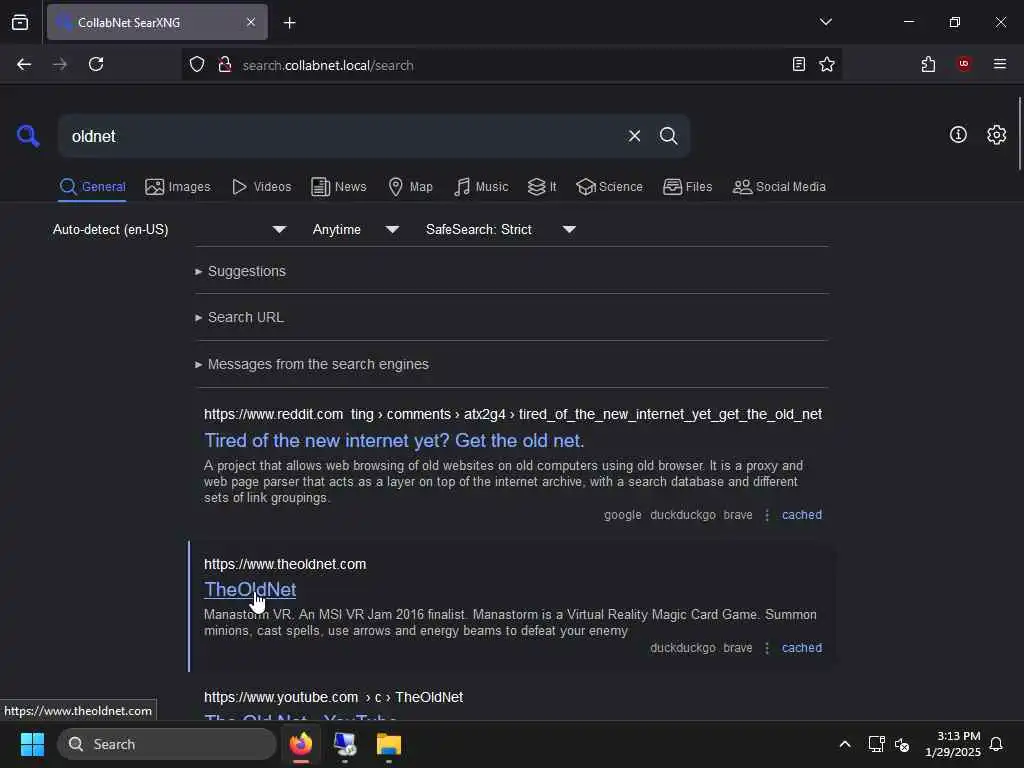Switch to the Files category
This screenshot has width=1024, height=768.
pos(688,187)
